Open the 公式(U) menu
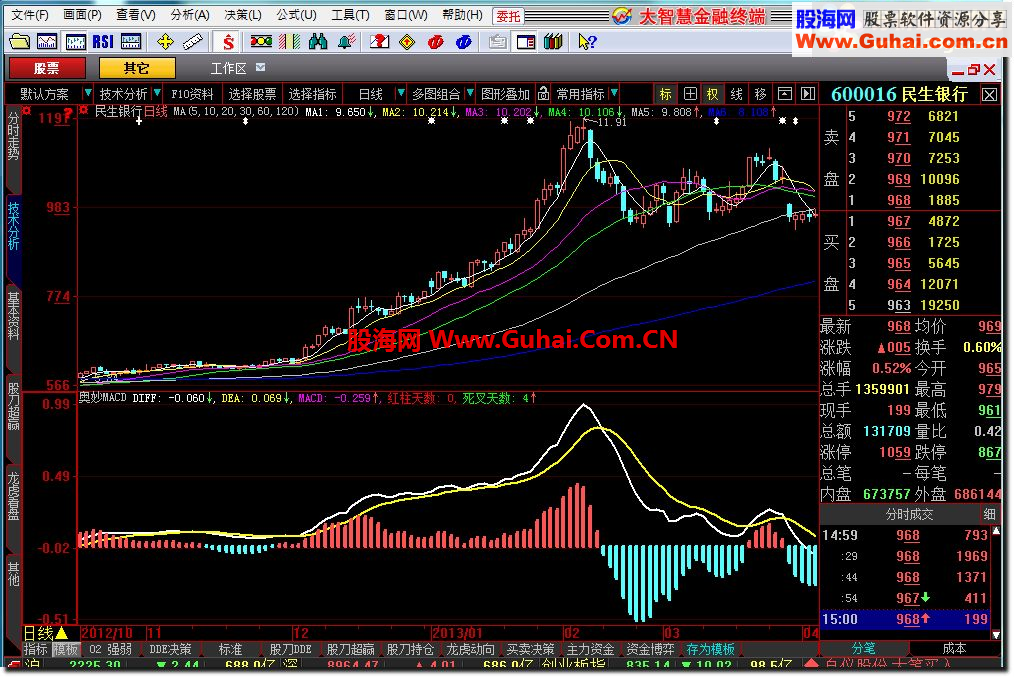1014x677 pixels. (296, 15)
